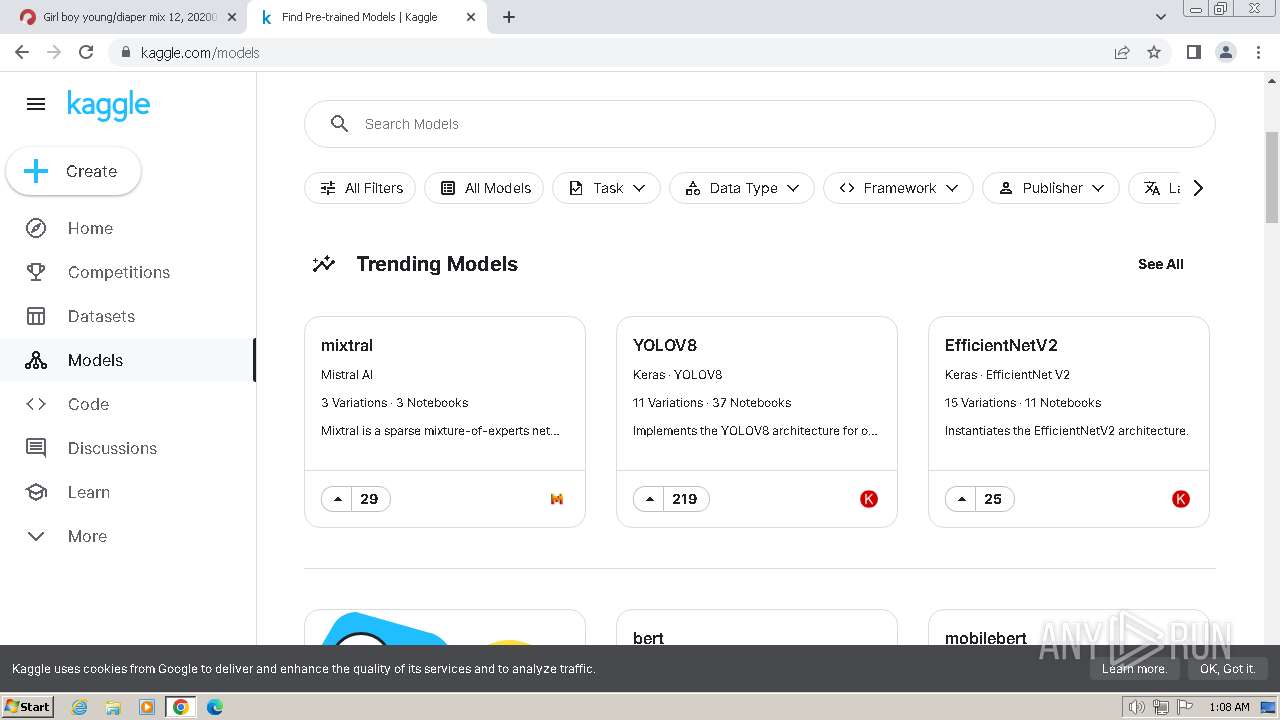This screenshot has width=1280, height=720.
Task: Upvote the EfficientNetV2 model
Action: click(961, 499)
